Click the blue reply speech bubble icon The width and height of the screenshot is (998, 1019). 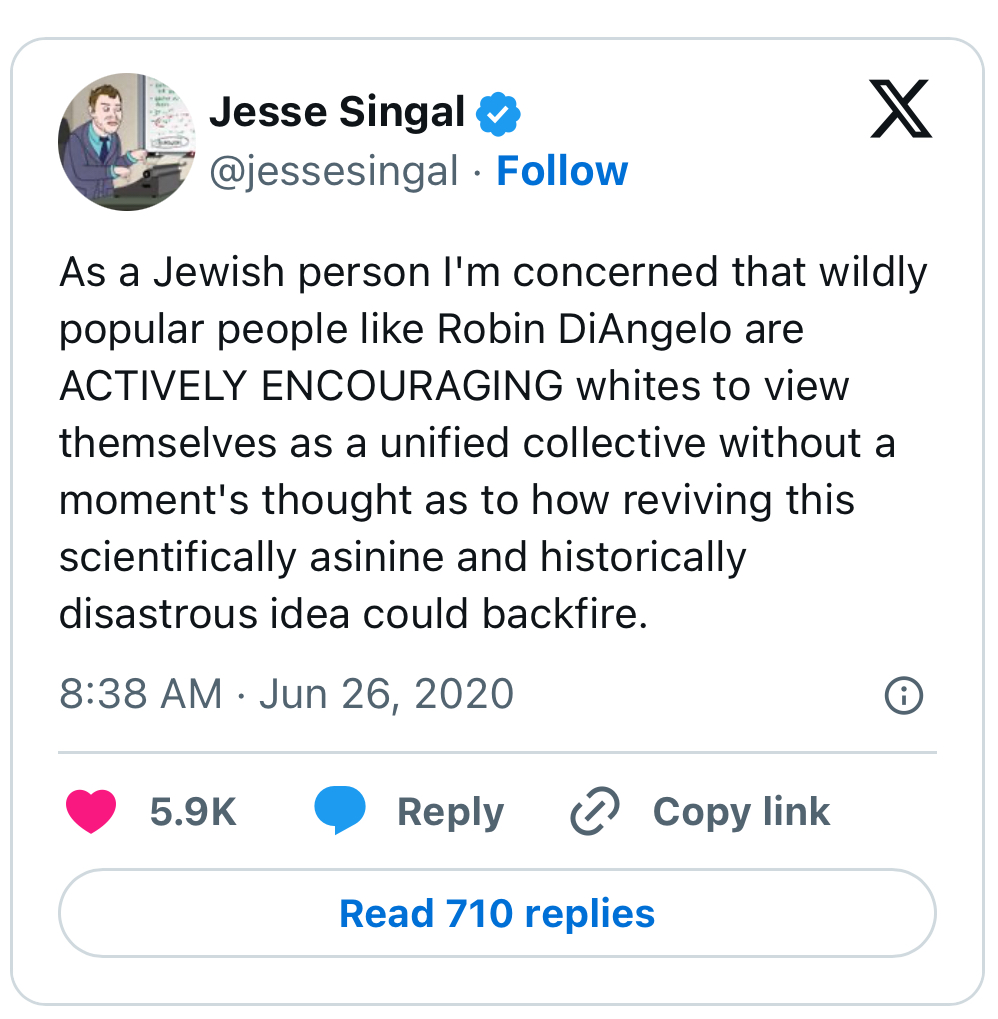339,811
